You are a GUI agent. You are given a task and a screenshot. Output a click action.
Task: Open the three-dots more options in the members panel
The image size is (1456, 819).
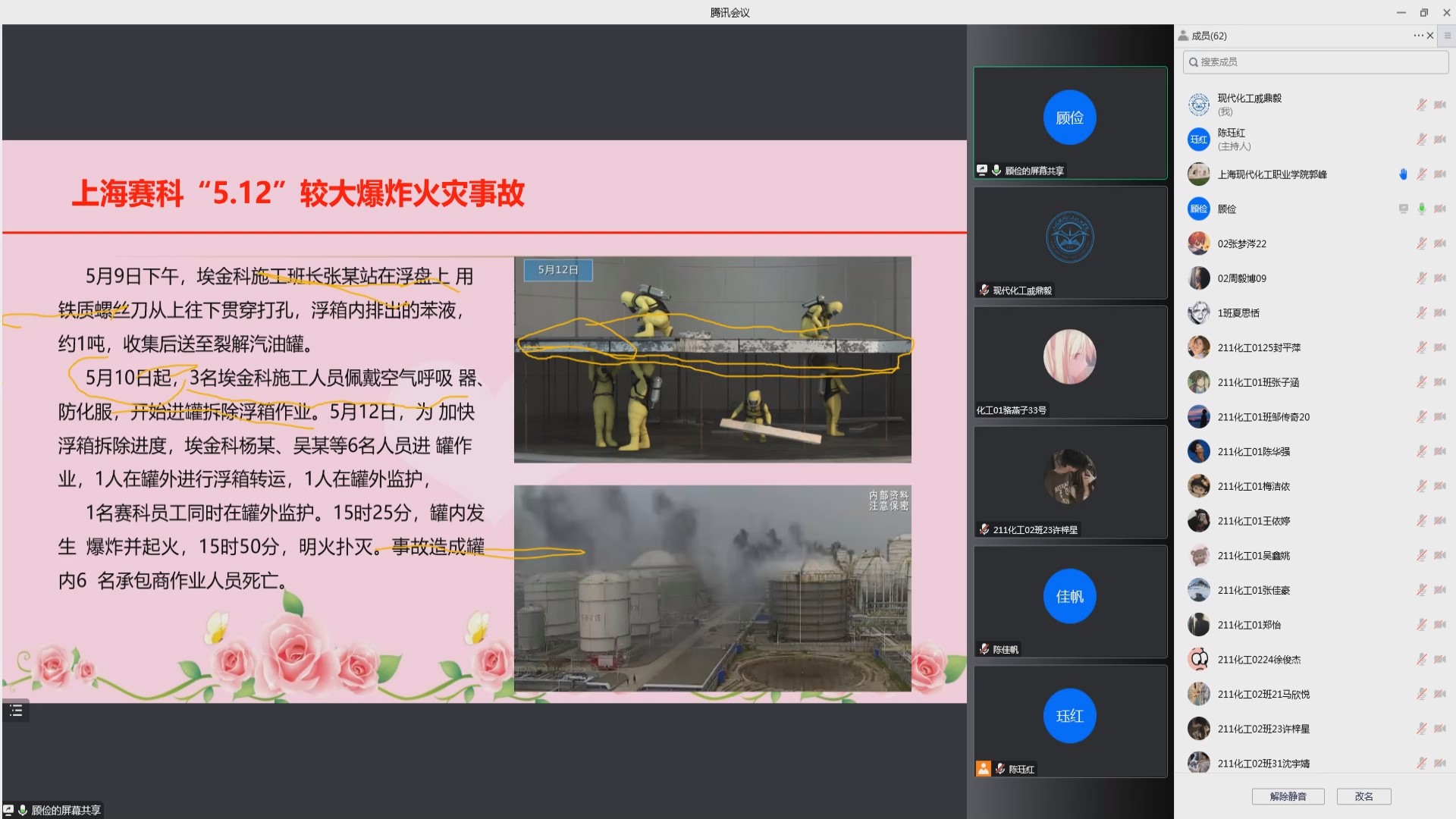(1418, 36)
